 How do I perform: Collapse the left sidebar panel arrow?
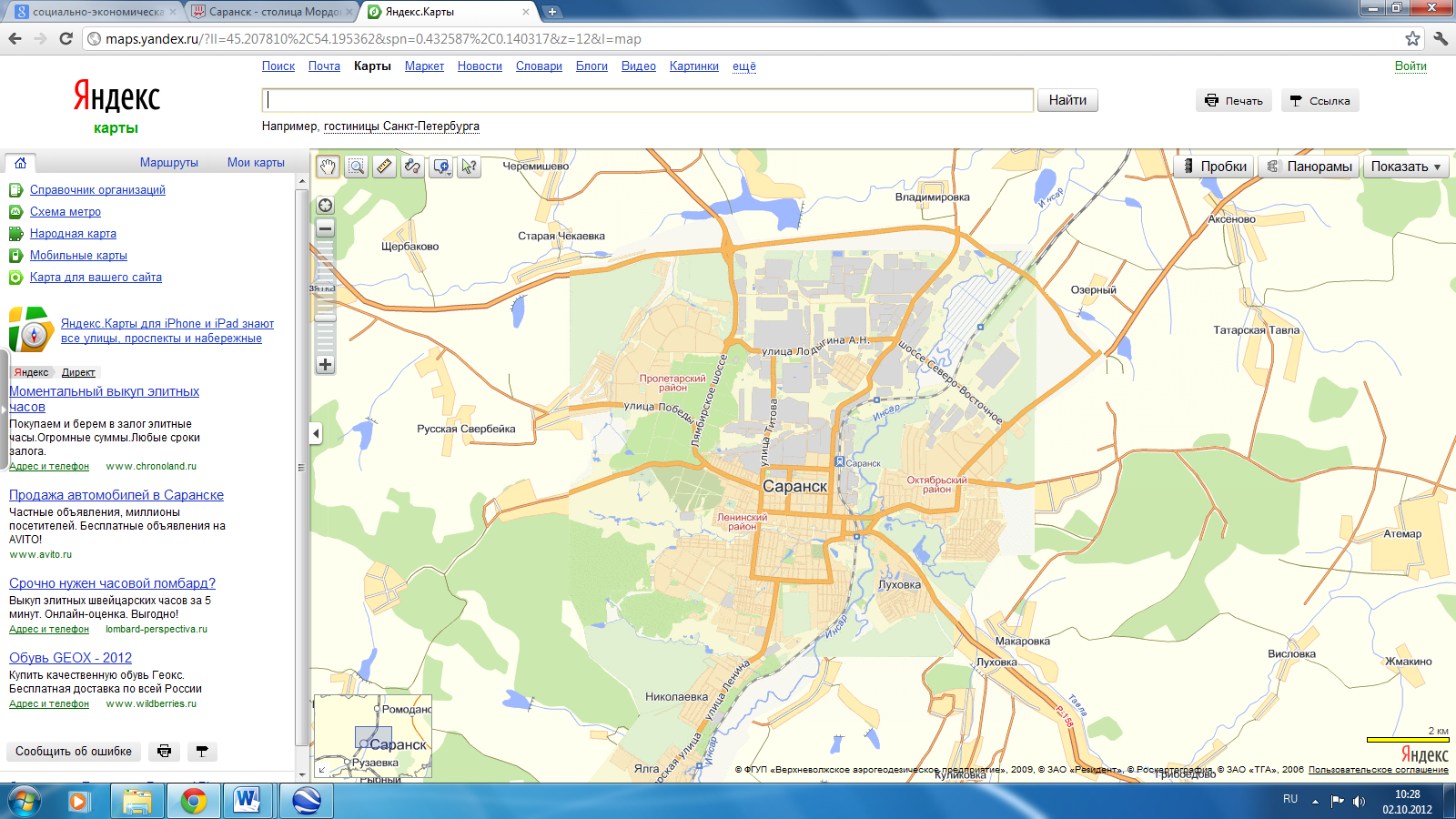(x=316, y=433)
